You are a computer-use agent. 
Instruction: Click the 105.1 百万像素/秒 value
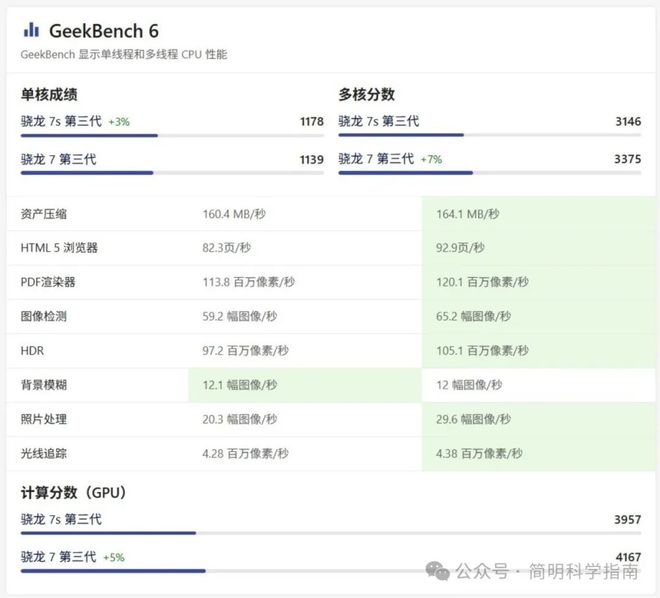click(x=482, y=351)
